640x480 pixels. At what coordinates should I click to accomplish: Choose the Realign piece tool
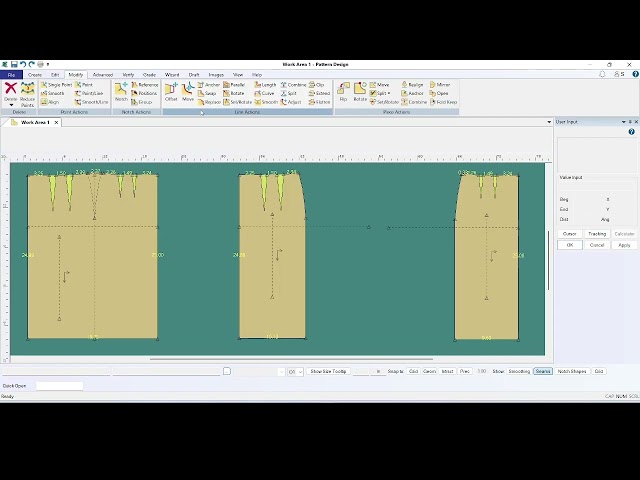pos(412,85)
